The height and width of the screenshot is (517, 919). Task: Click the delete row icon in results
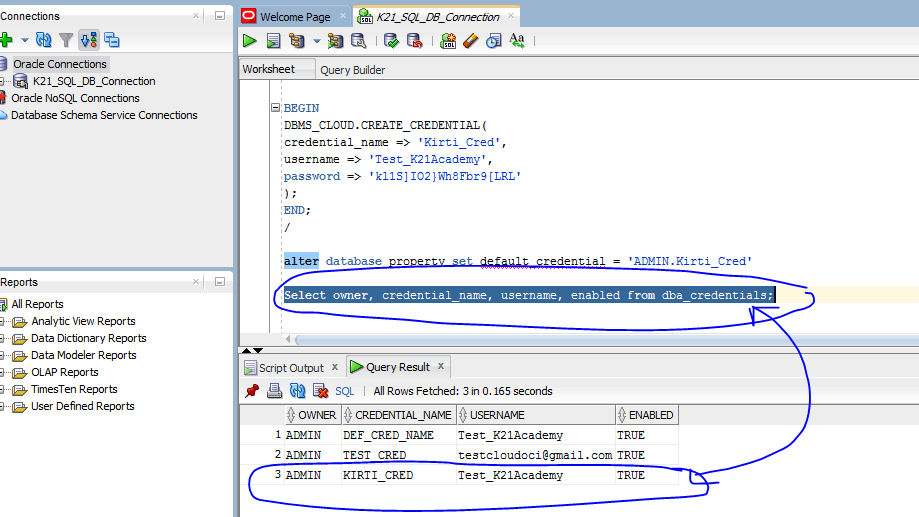click(x=320, y=391)
